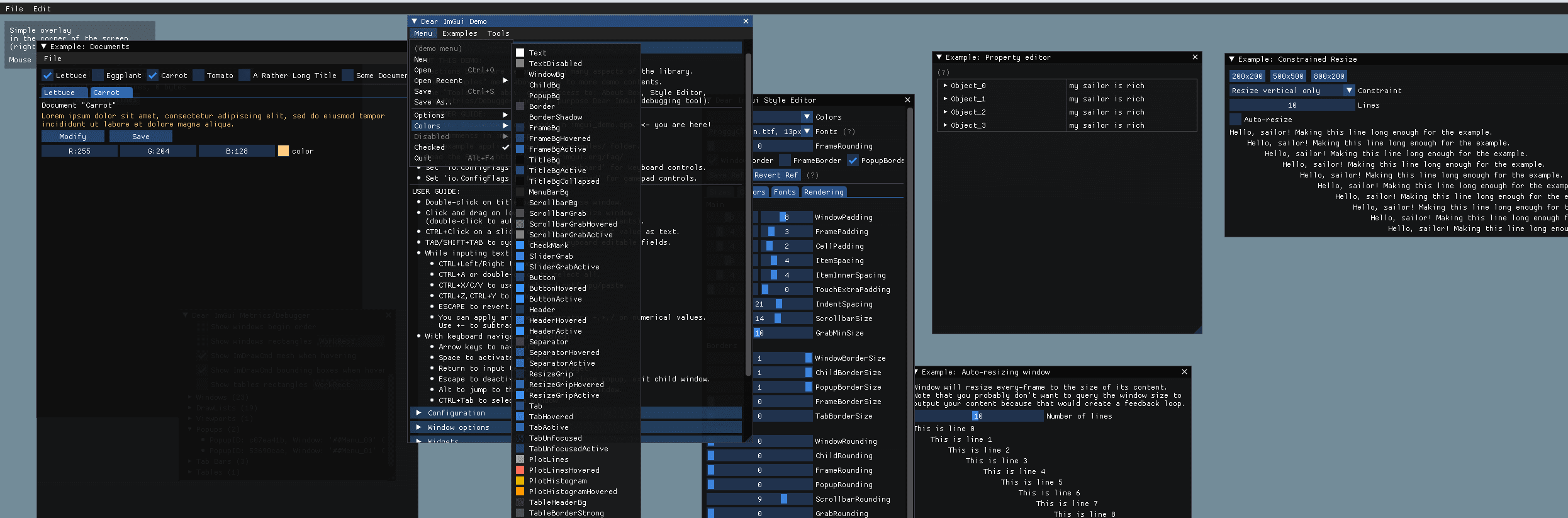
Task: Click the FrameBg color swatch
Action: (520, 128)
